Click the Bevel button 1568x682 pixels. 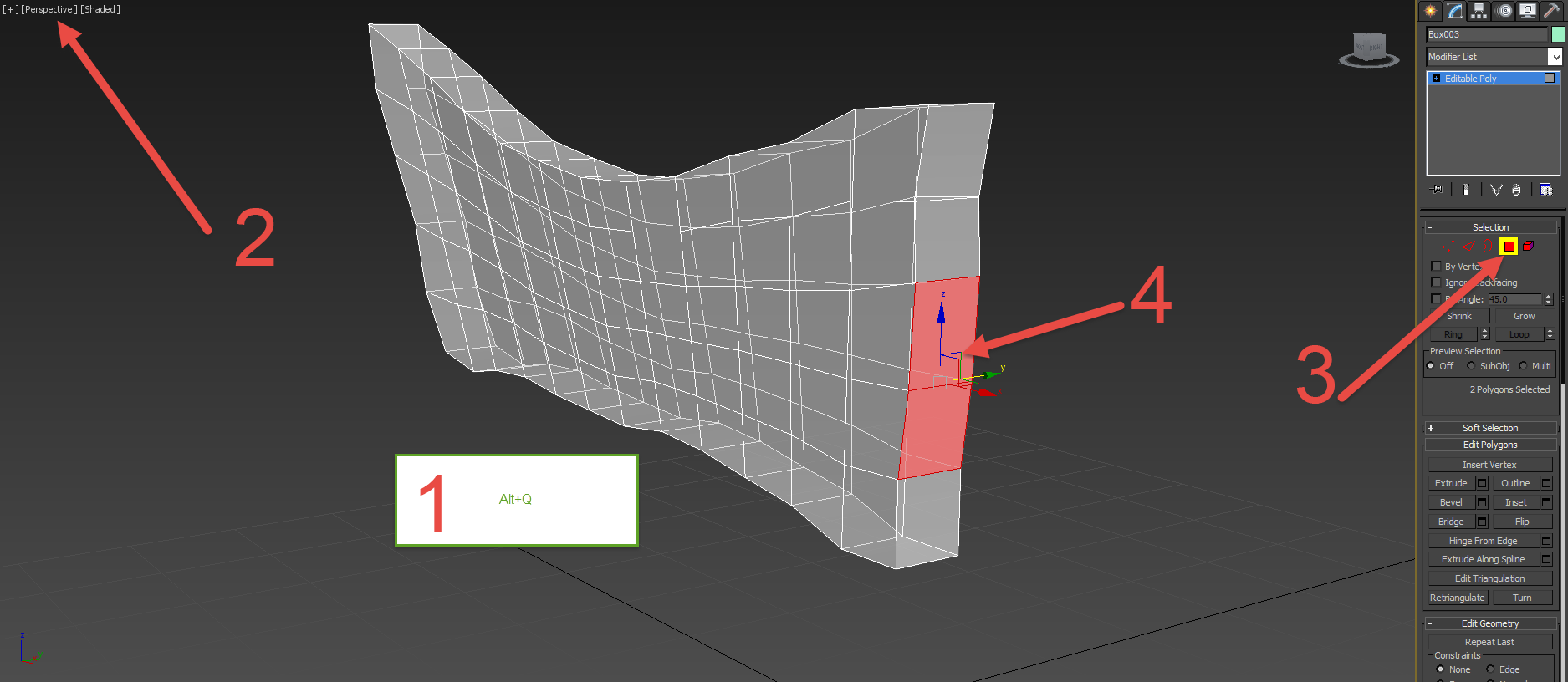1451,502
